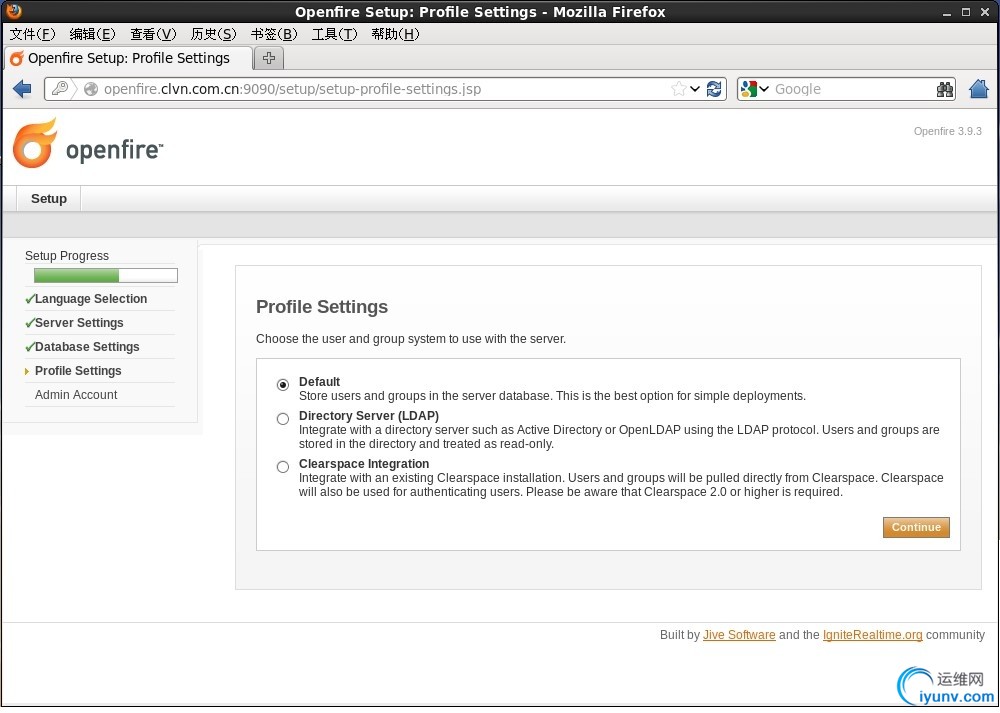
Task: Switch to the Openfire Setup: Profile Settings tab
Action: 128,58
